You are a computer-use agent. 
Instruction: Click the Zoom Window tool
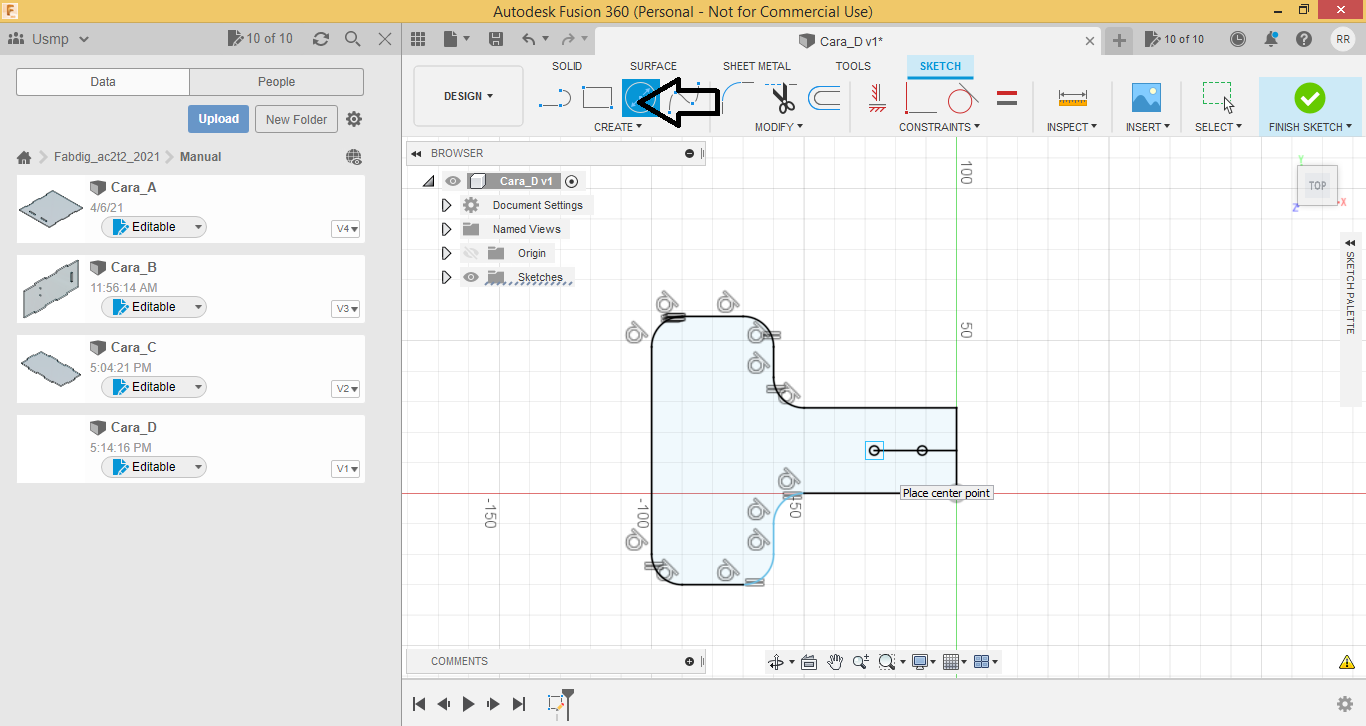pos(886,662)
